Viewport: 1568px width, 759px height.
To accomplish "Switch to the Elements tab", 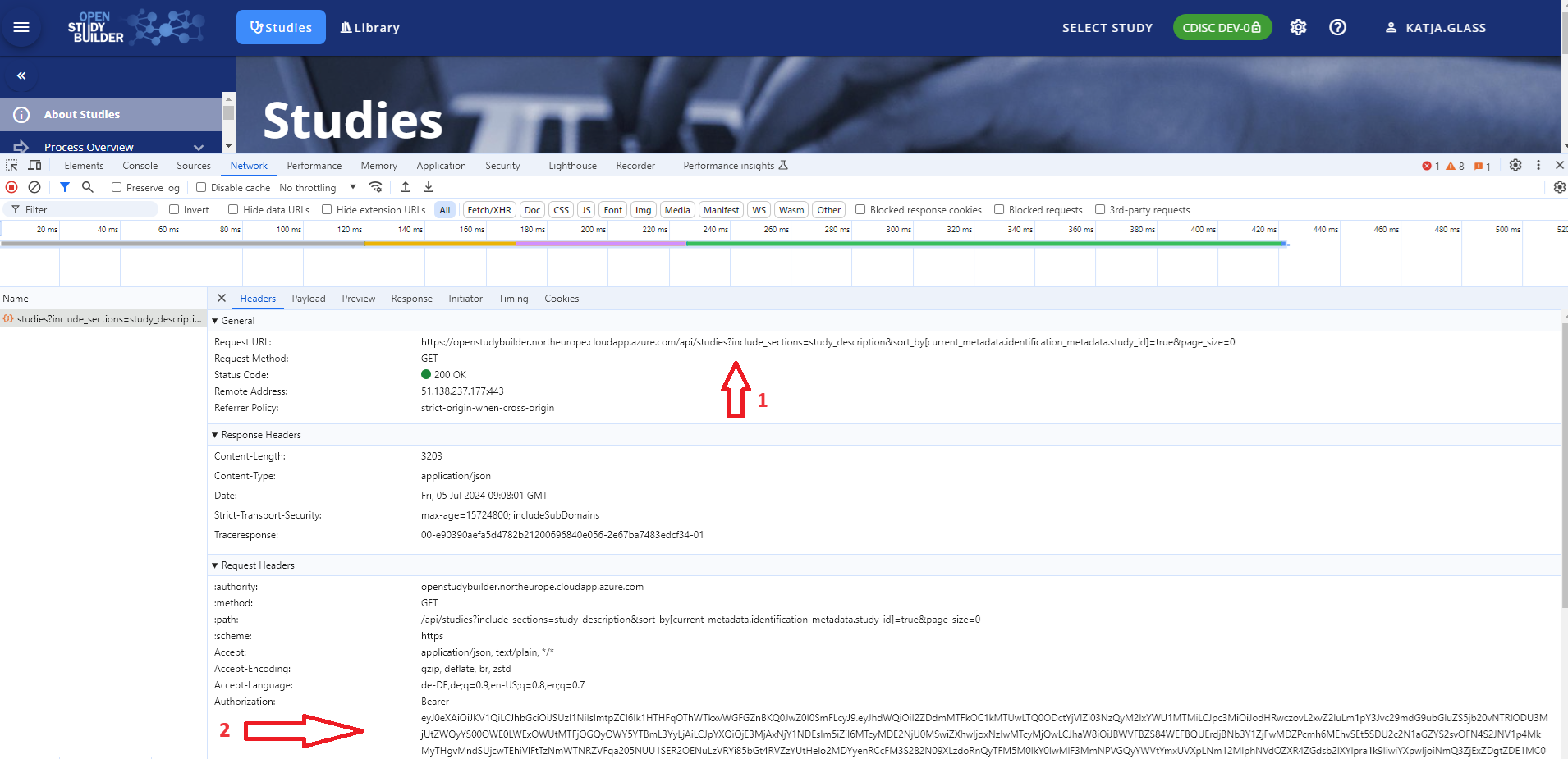I will point(84,165).
